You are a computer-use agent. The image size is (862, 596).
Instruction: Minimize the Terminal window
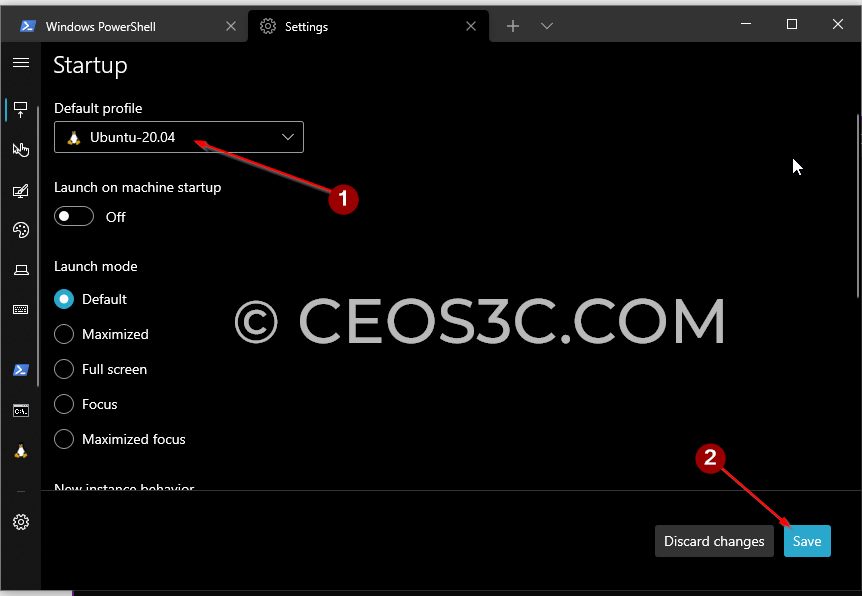[746, 24]
